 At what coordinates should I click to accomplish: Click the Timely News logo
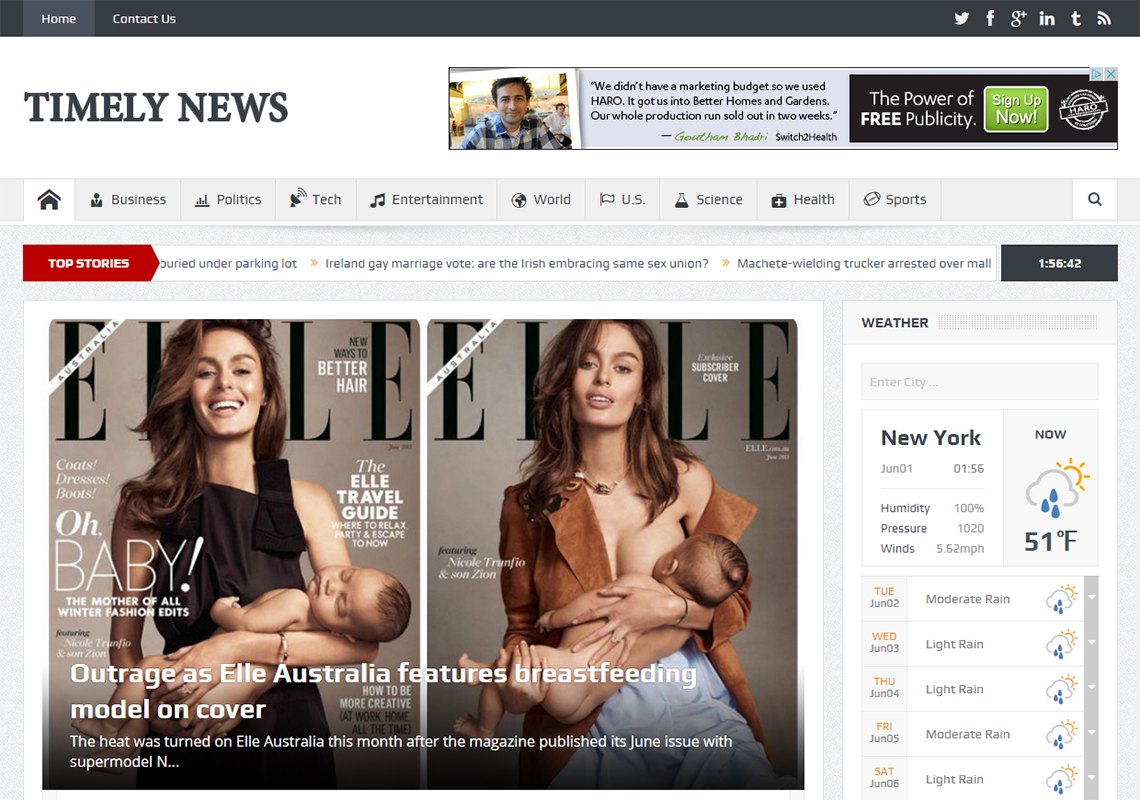coord(156,108)
